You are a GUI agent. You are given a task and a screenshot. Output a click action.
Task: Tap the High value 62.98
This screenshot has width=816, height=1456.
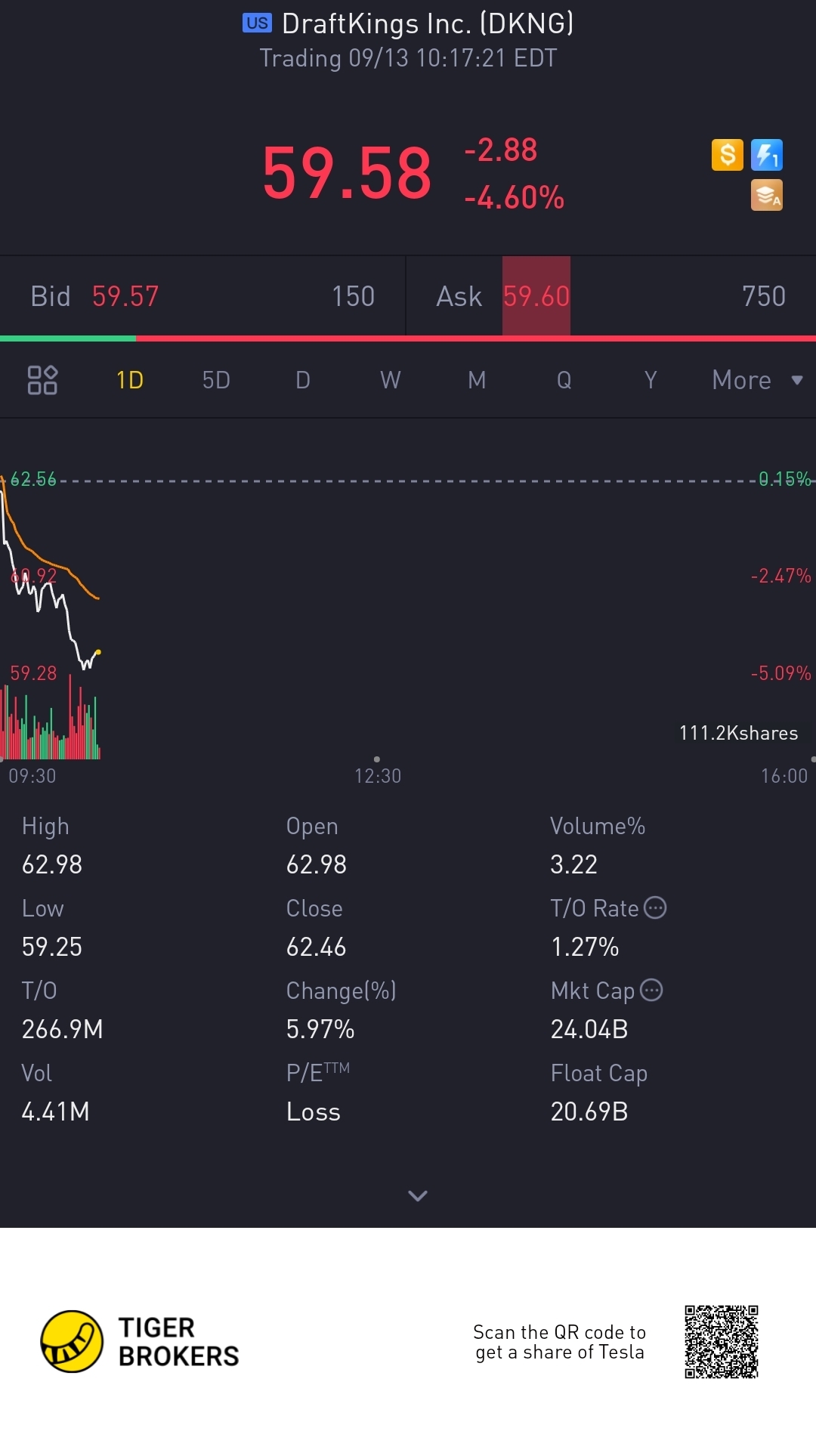(52, 864)
